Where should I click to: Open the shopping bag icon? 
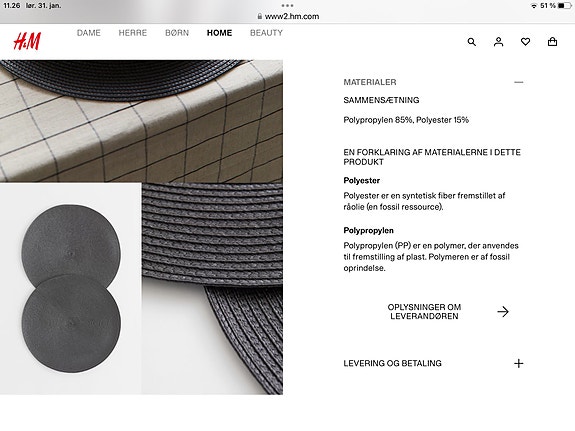click(552, 42)
